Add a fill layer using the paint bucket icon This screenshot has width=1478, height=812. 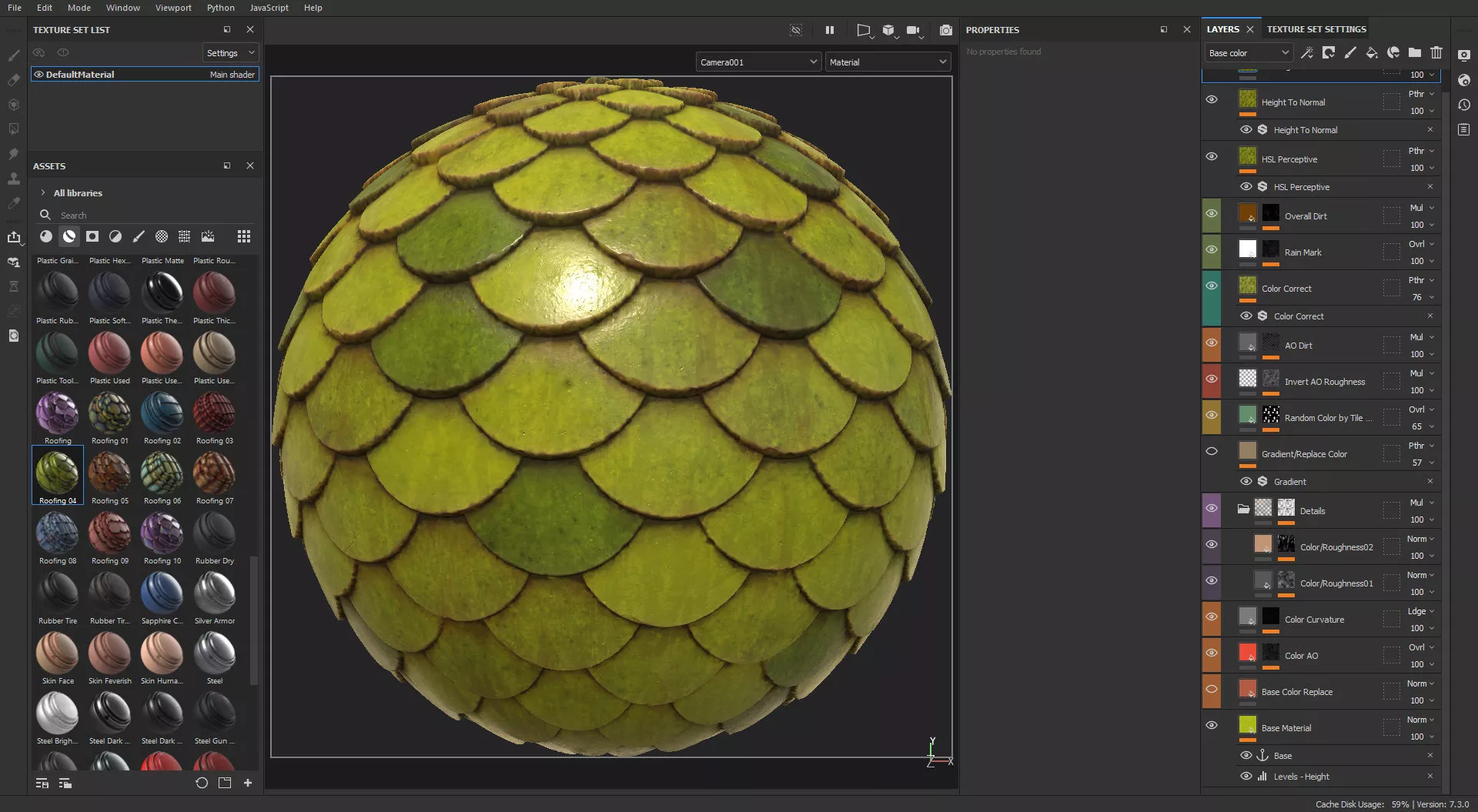(x=1371, y=52)
